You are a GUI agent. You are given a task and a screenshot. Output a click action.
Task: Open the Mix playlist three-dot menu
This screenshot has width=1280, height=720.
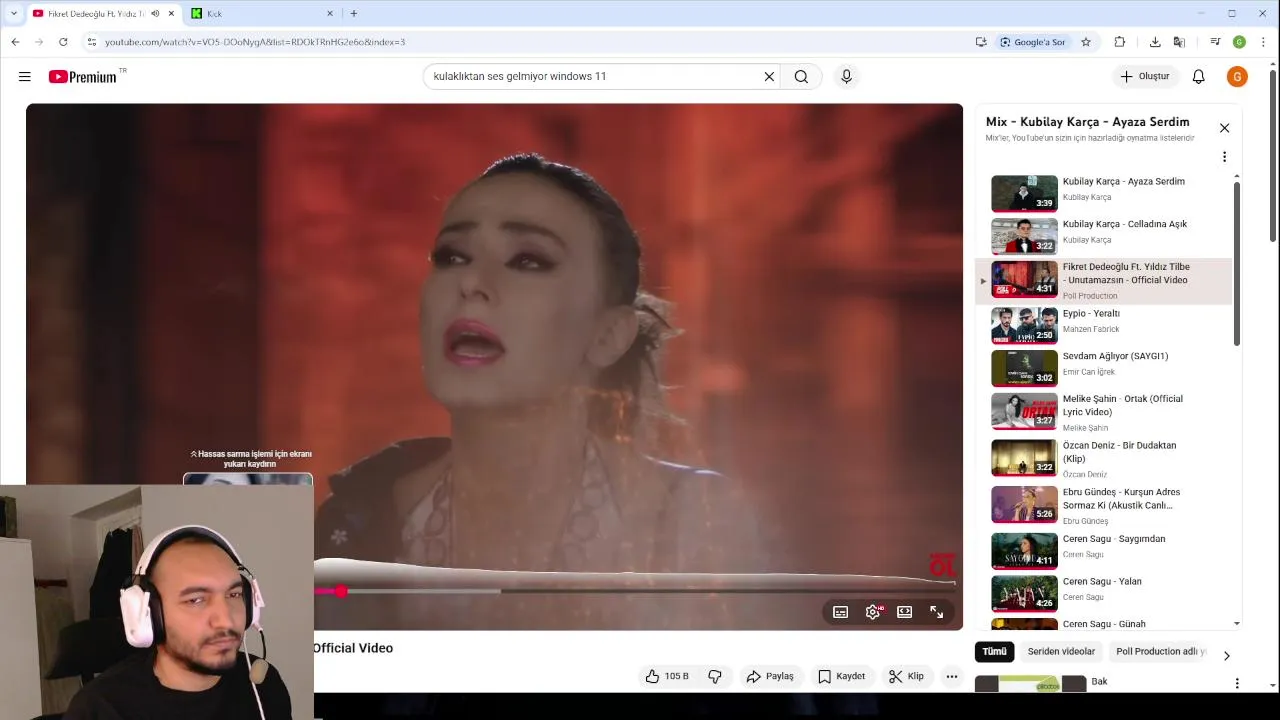pyautogui.click(x=1224, y=157)
